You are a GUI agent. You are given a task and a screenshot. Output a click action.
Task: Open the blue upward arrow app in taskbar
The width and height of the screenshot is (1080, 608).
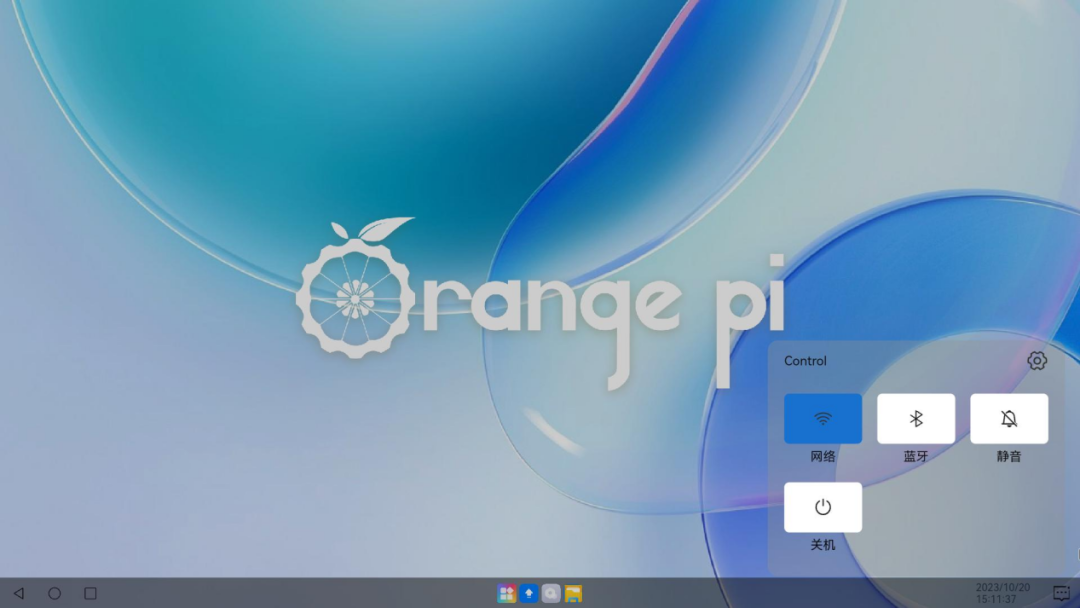click(528, 593)
